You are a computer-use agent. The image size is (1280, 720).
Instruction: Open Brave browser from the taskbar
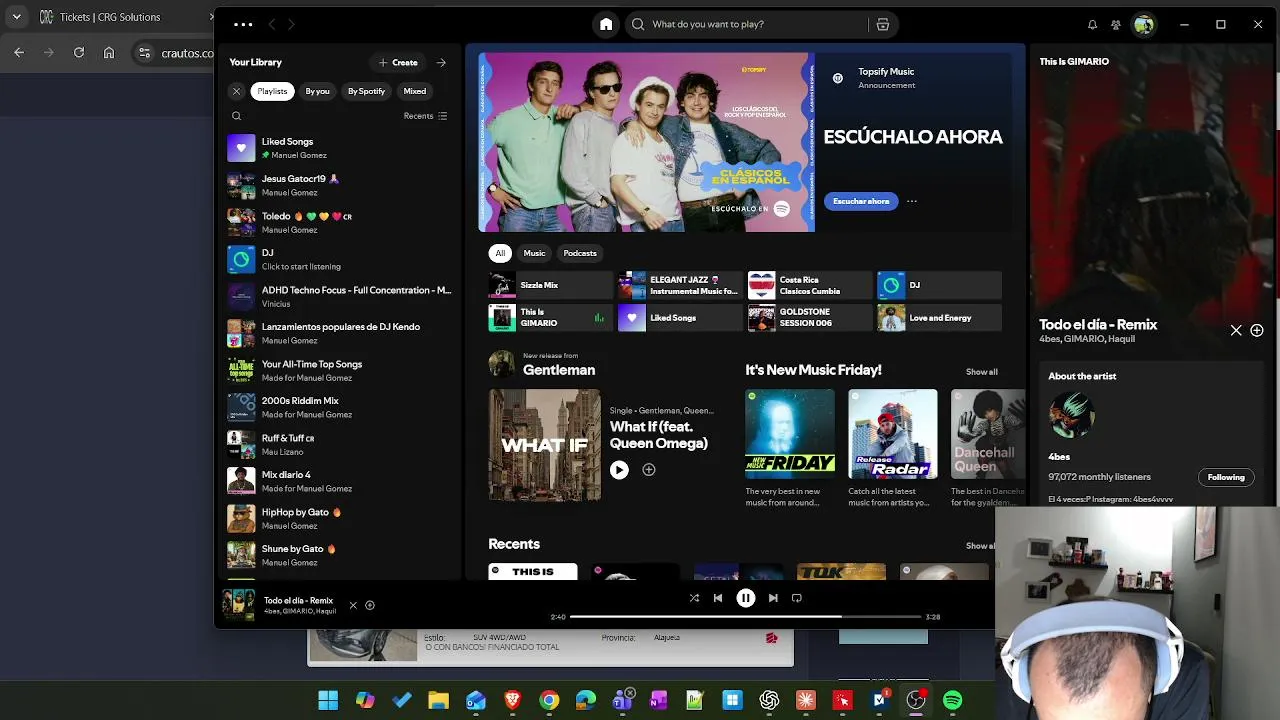[x=513, y=701]
